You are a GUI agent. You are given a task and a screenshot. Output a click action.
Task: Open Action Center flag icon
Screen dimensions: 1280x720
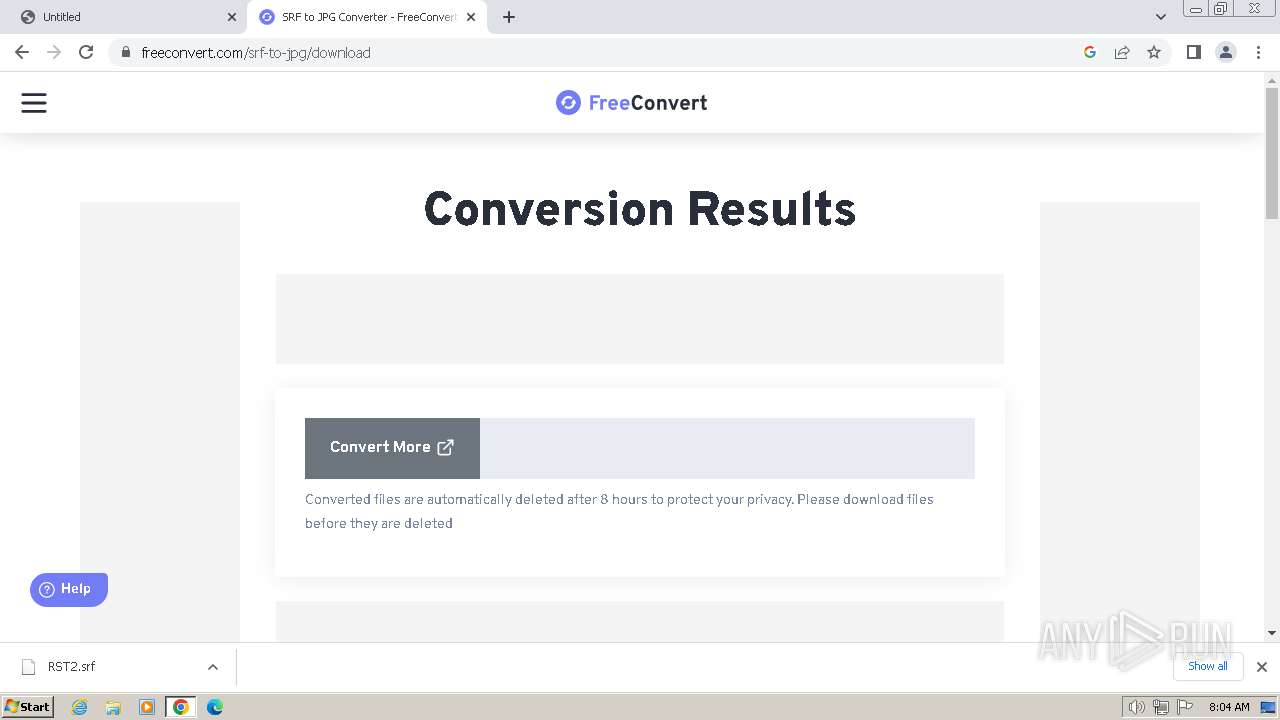[x=1185, y=707]
